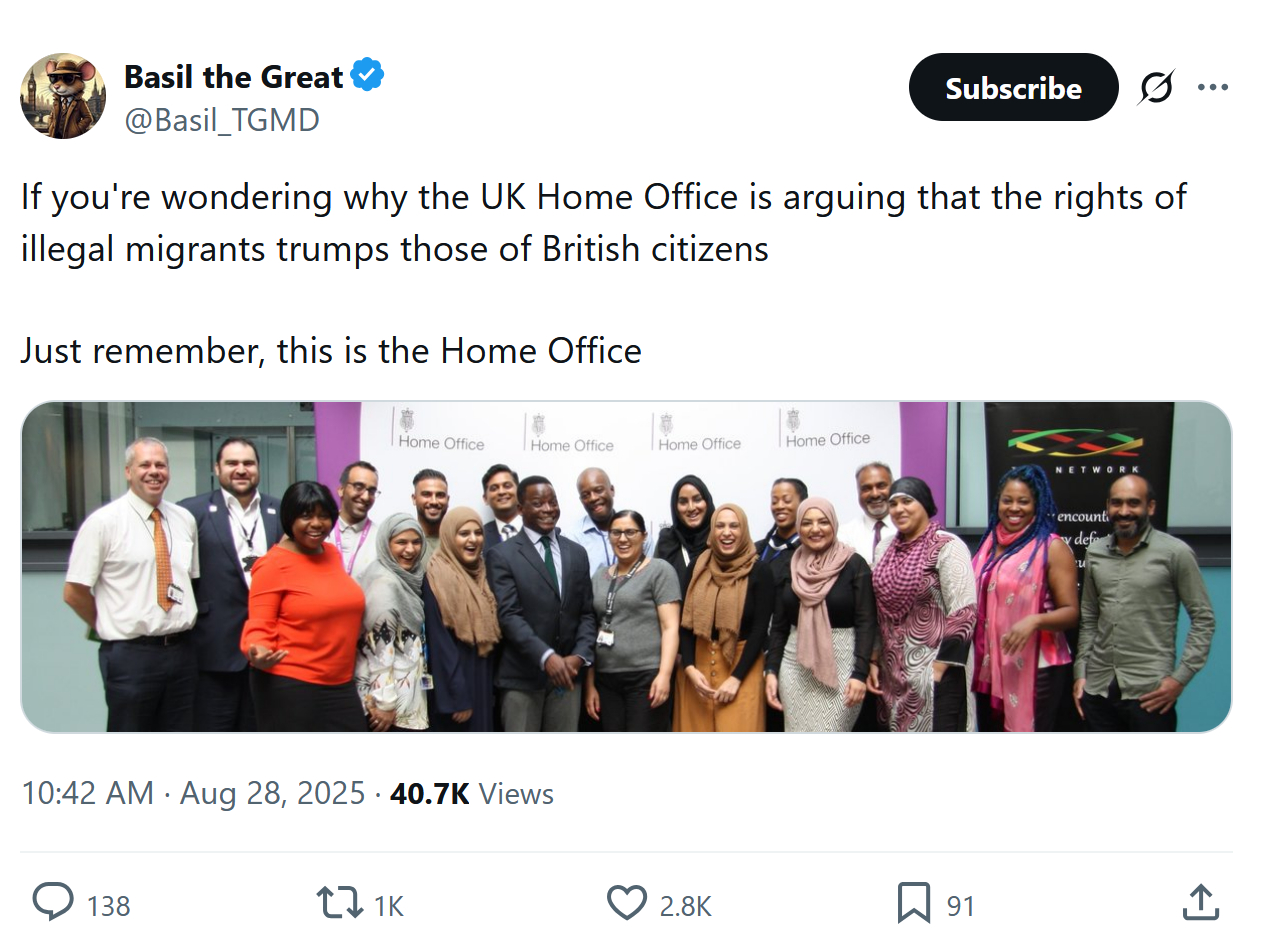1261x945 pixels.
Task: Click the 138 replies count
Action: [x=108, y=906]
